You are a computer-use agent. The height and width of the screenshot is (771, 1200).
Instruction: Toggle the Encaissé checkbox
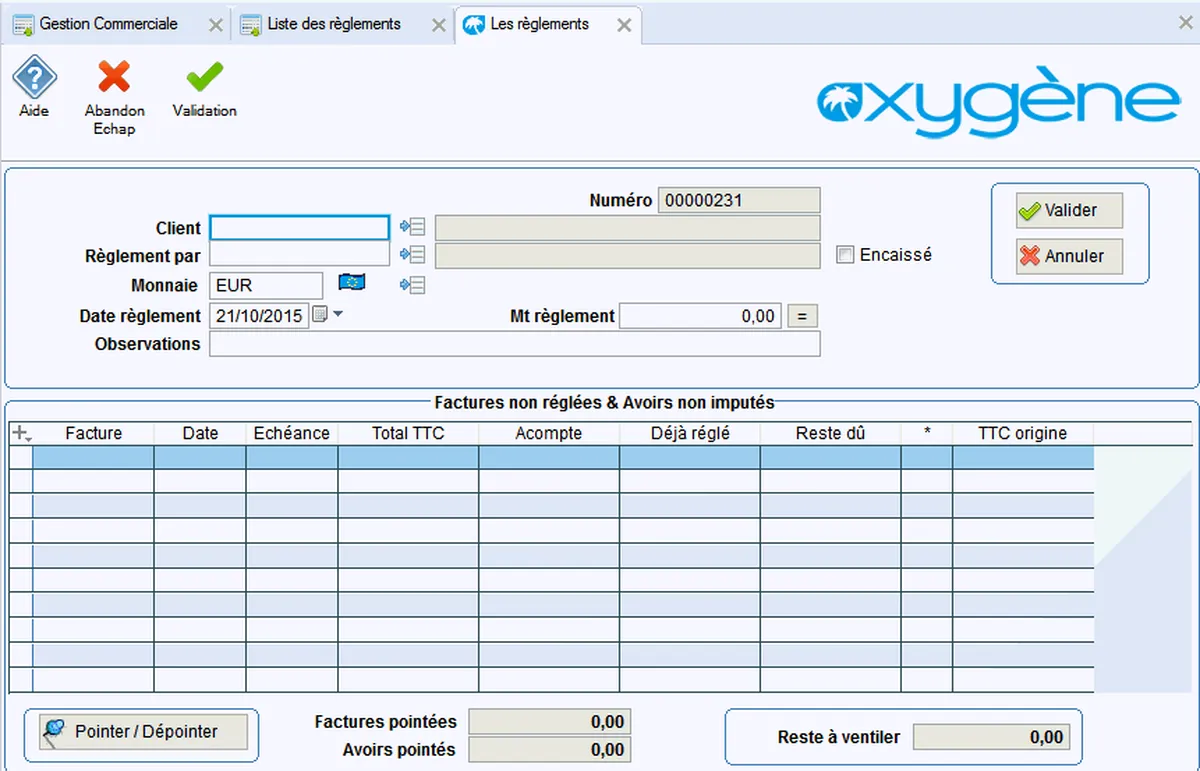point(845,255)
